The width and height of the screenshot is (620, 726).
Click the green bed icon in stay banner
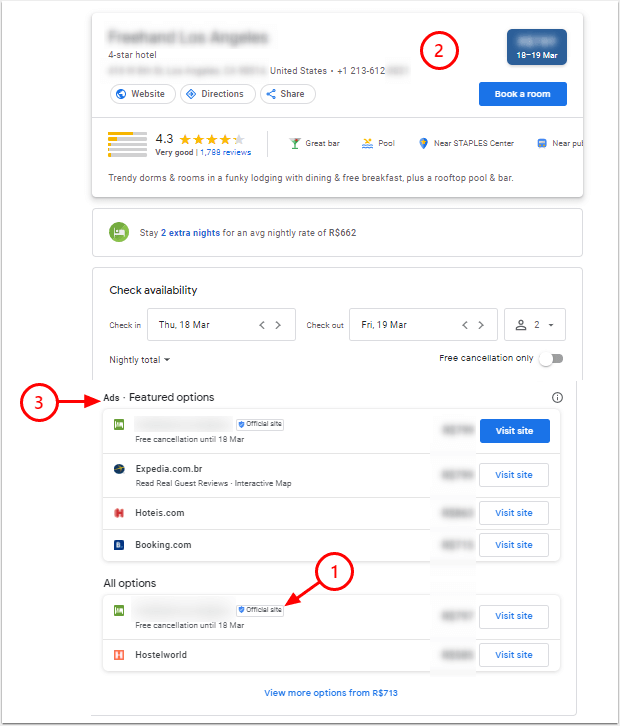coord(118,232)
